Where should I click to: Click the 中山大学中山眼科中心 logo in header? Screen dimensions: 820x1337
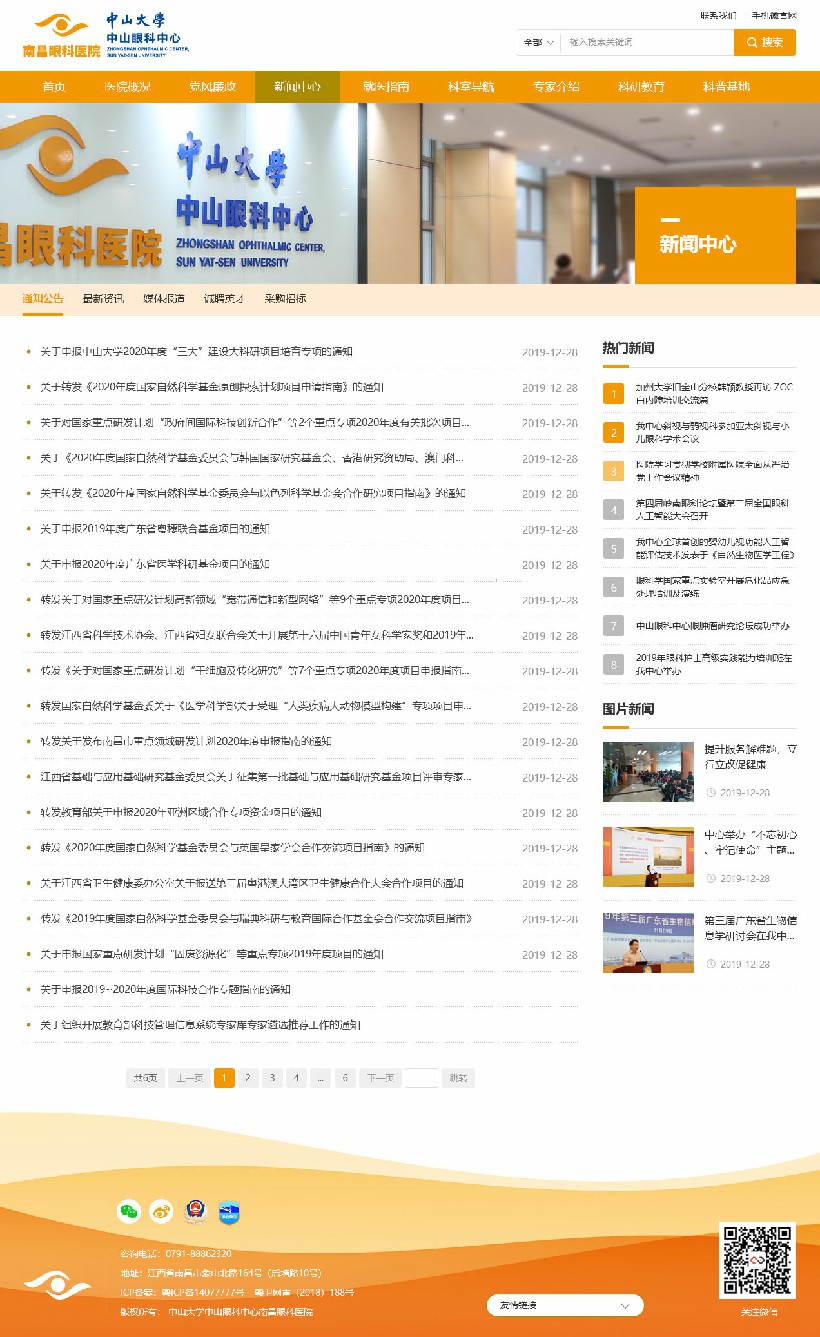tap(148, 33)
